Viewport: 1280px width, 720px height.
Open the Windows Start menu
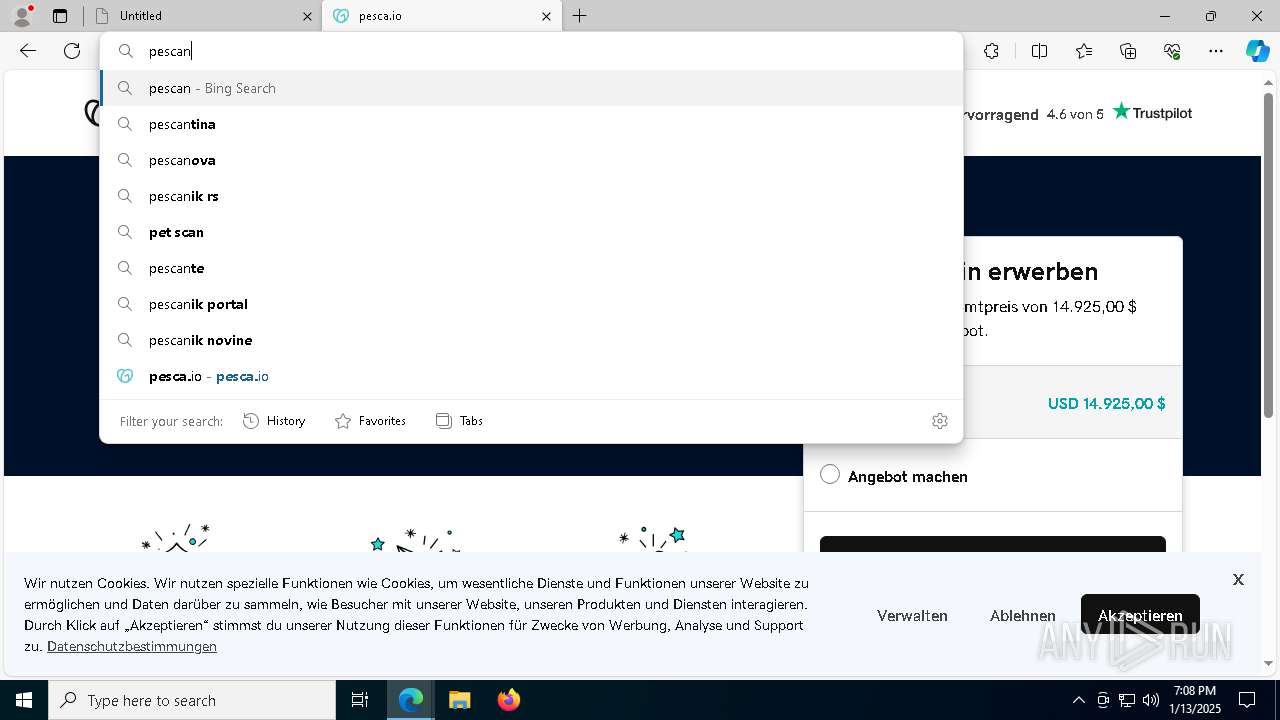pyautogui.click(x=24, y=700)
